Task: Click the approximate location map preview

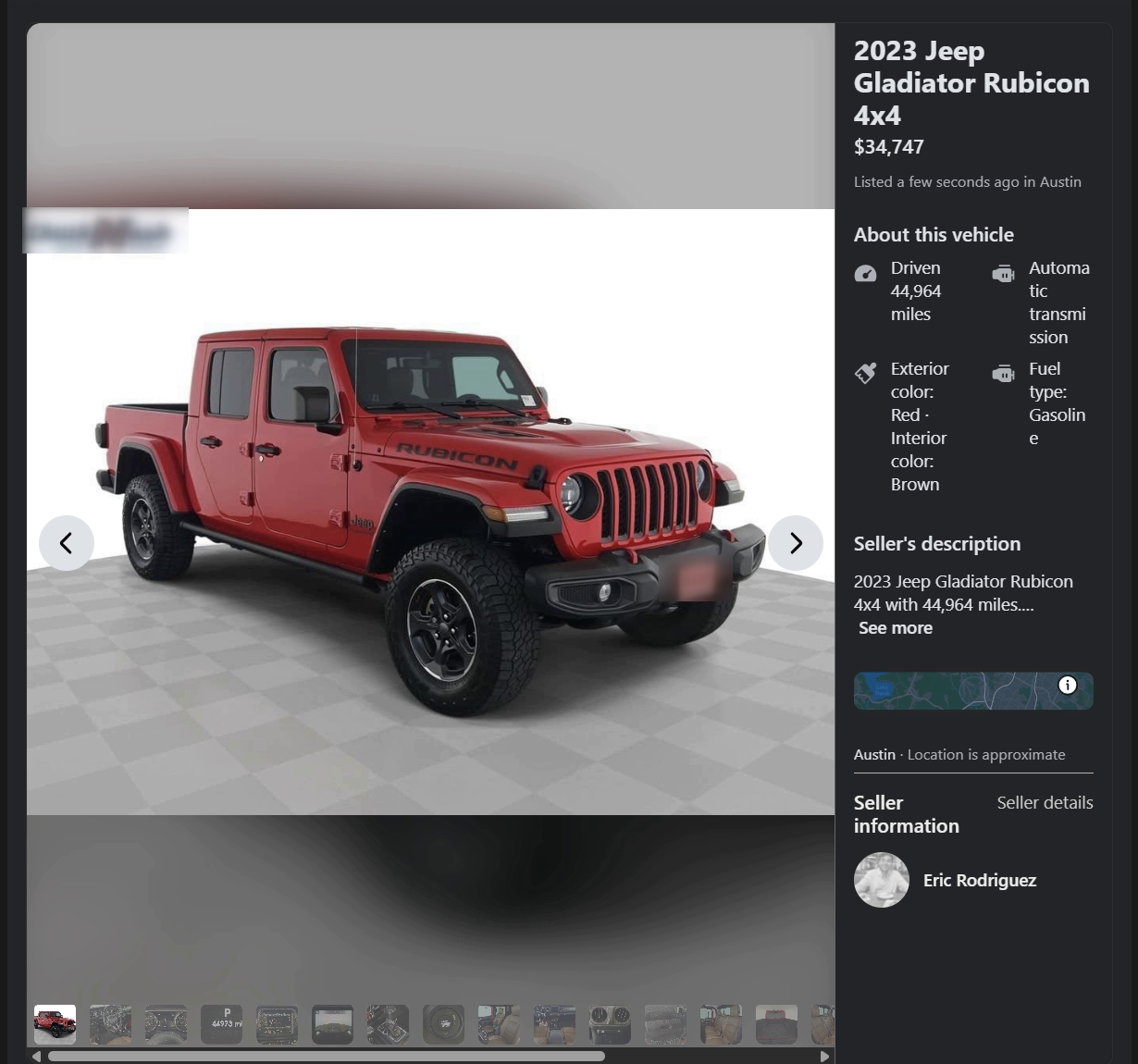Action: coord(973,691)
